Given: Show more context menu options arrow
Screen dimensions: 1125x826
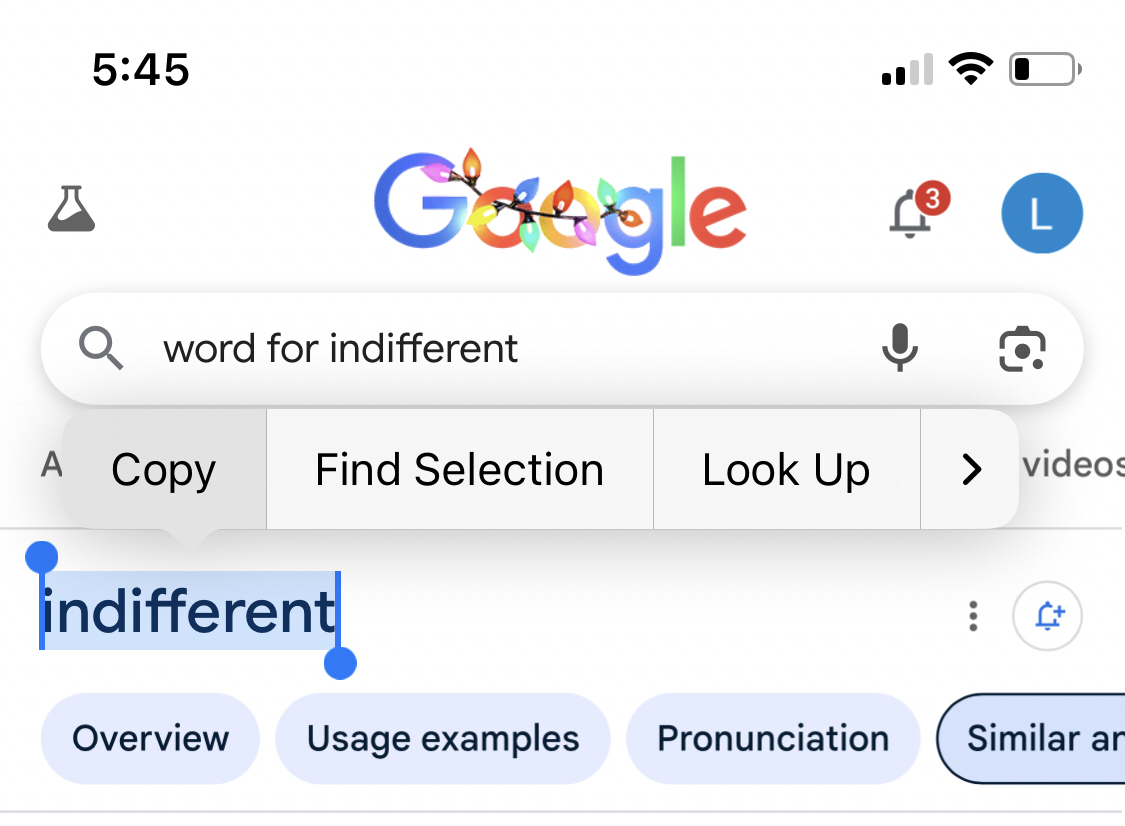Looking at the screenshot, I should coord(971,470).
